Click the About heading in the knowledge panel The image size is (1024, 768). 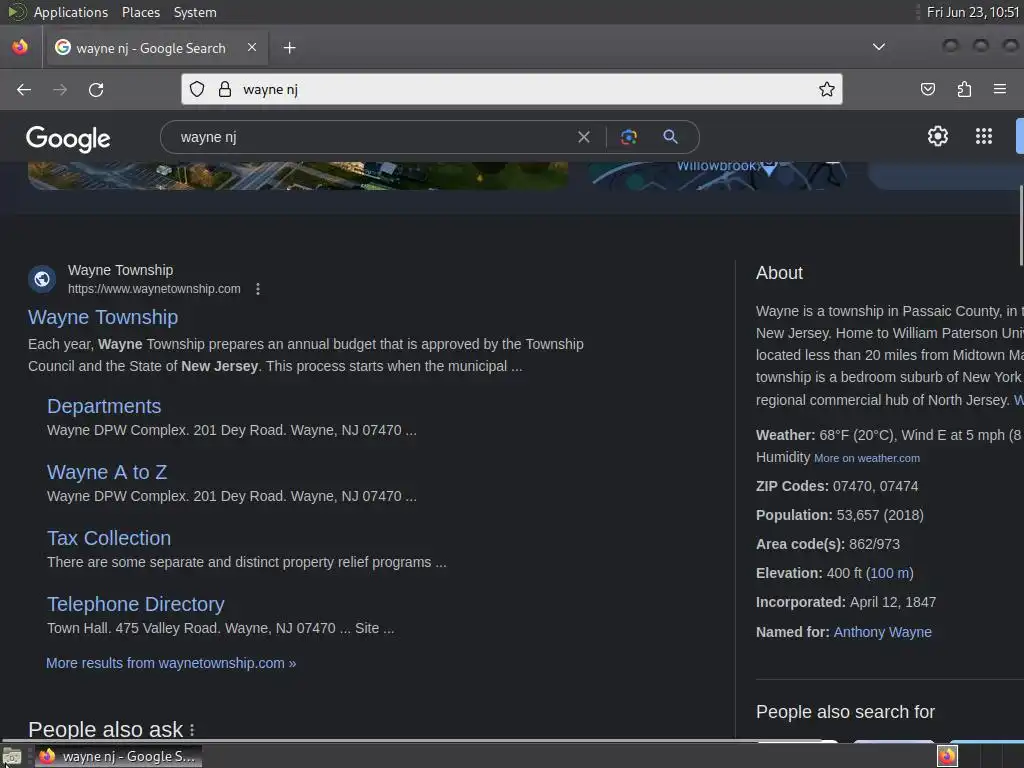[779, 273]
